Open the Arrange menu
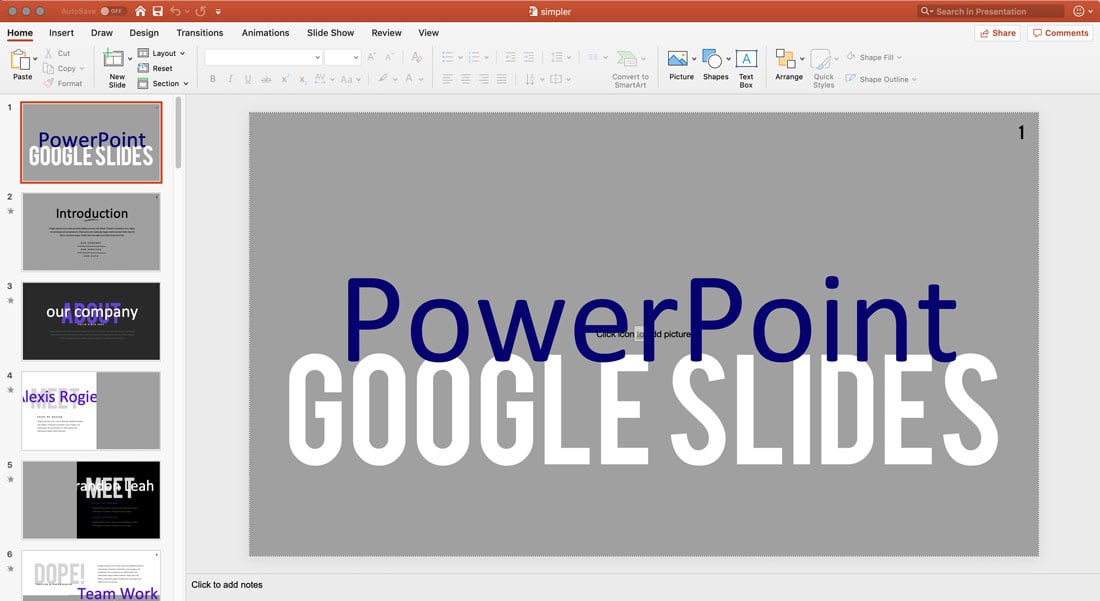This screenshot has width=1100, height=601. pyautogui.click(x=789, y=66)
